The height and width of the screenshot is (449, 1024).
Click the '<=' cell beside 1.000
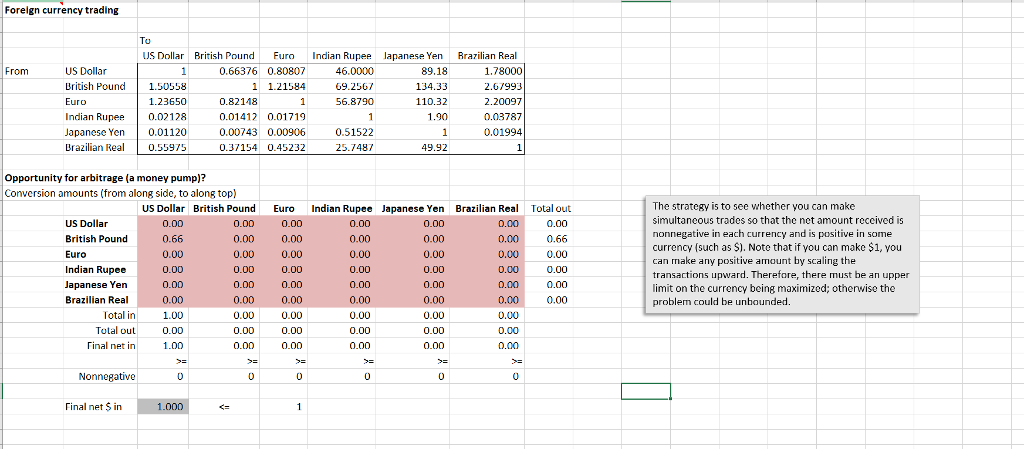(x=224, y=406)
